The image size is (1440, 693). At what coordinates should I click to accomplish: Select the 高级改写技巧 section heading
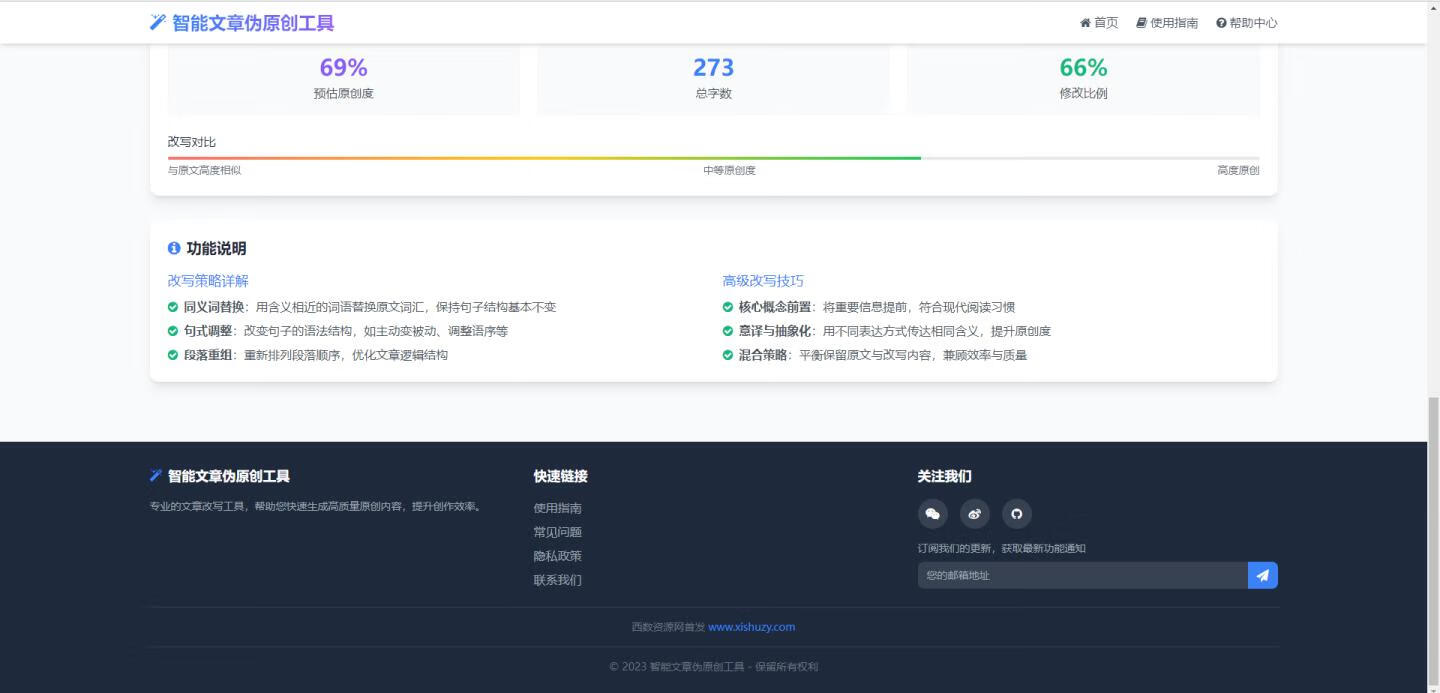tap(761, 281)
